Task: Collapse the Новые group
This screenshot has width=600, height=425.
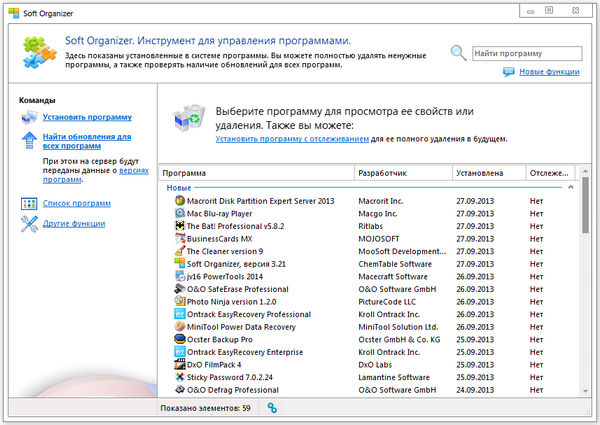Action: point(570,188)
